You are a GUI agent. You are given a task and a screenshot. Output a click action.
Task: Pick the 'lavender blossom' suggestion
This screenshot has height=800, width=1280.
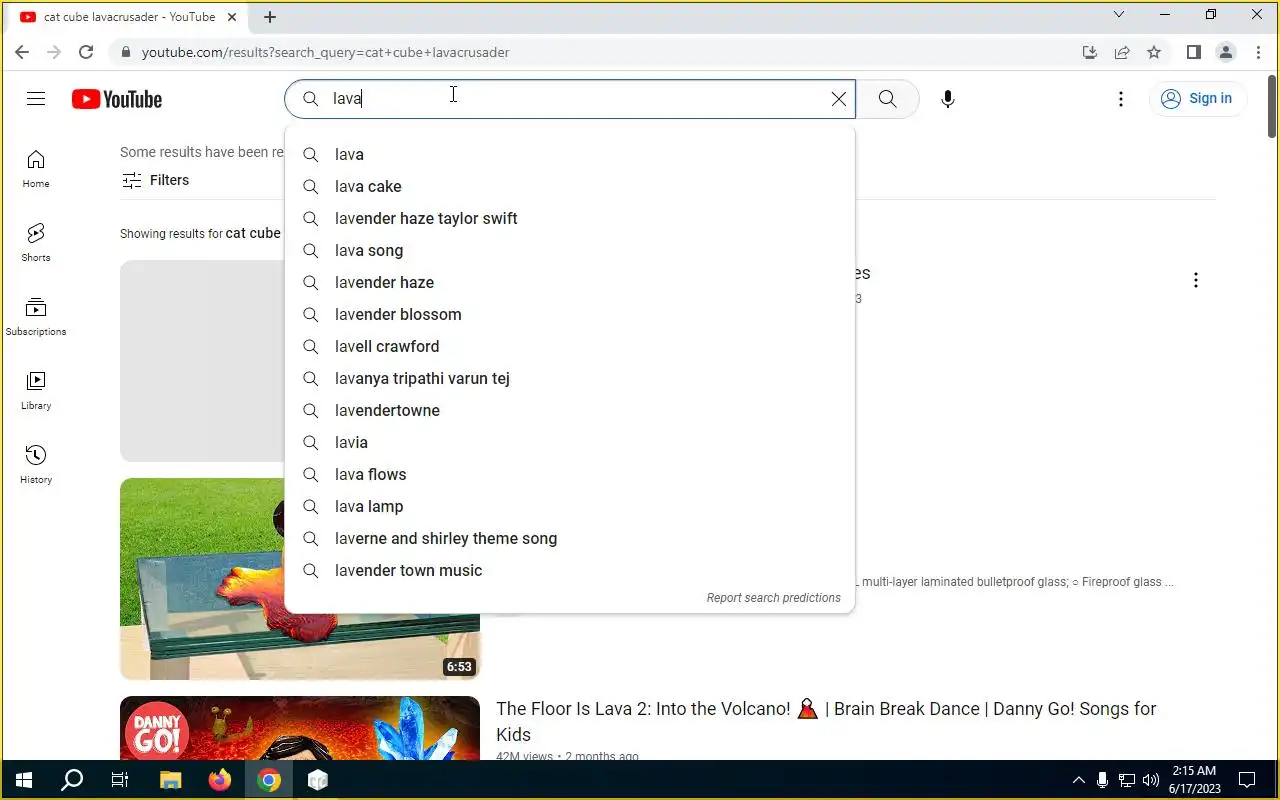(570, 314)
